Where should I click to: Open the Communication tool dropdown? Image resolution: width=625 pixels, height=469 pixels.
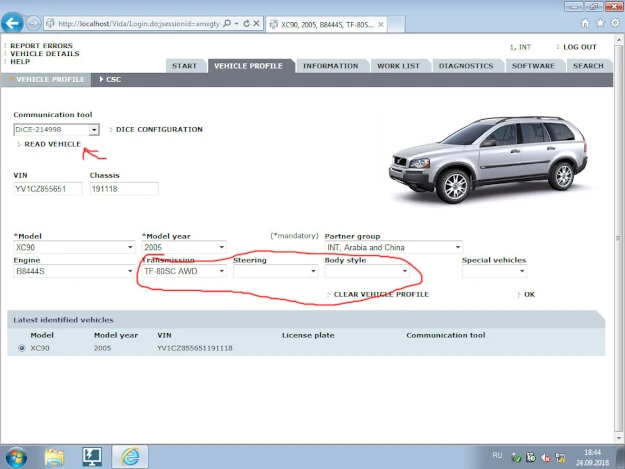pyautogui.click(x=94, y=129)
